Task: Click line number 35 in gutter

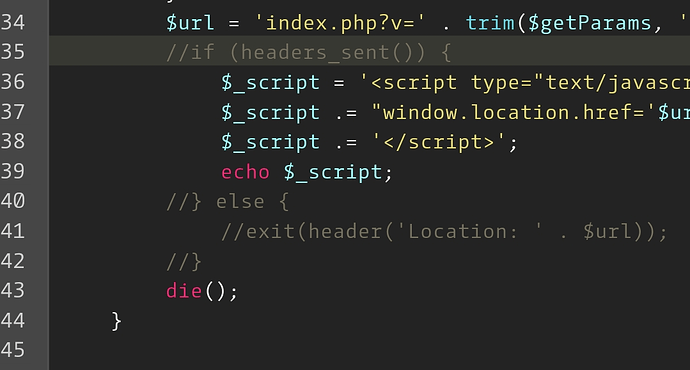Action: [13, 51]
